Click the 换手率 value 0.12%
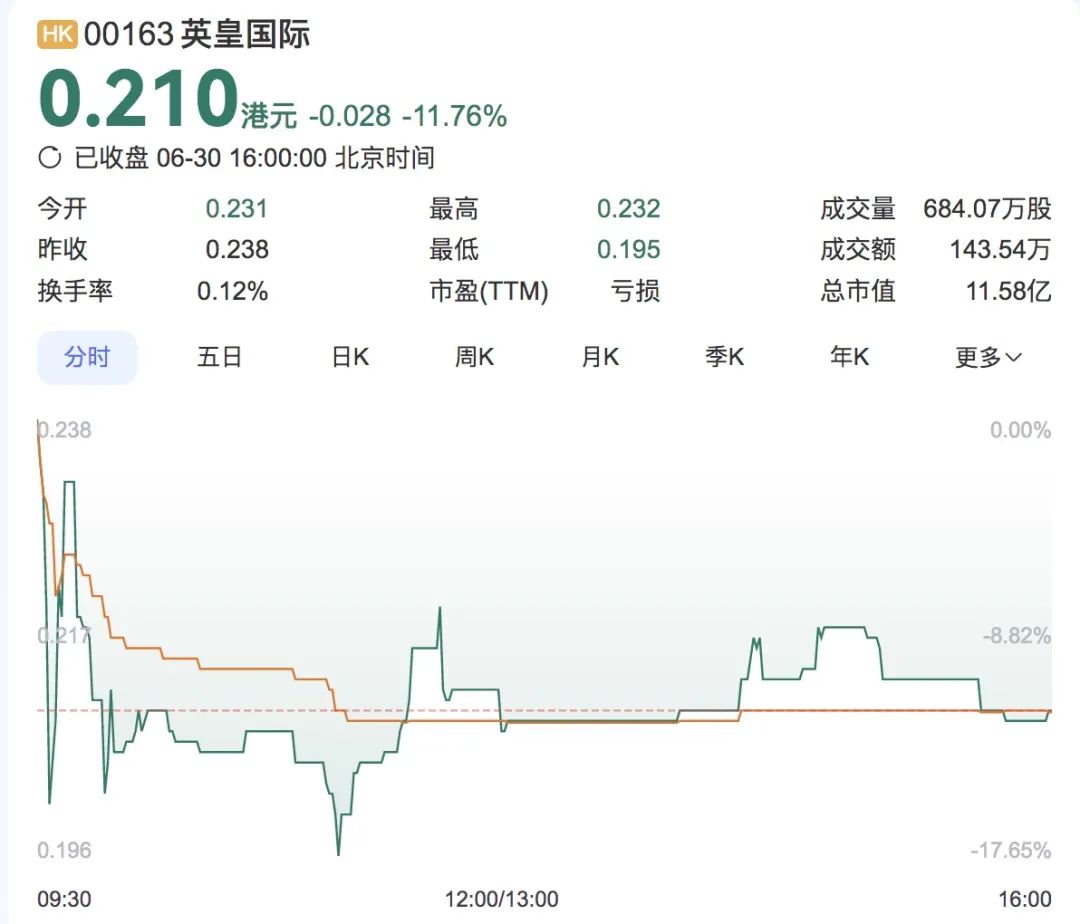The image size is (1080, 924). (x=232, y=291)
